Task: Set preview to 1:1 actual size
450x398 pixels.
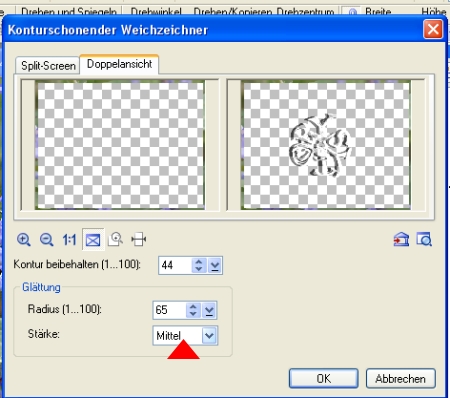Action: pos(69,240)
